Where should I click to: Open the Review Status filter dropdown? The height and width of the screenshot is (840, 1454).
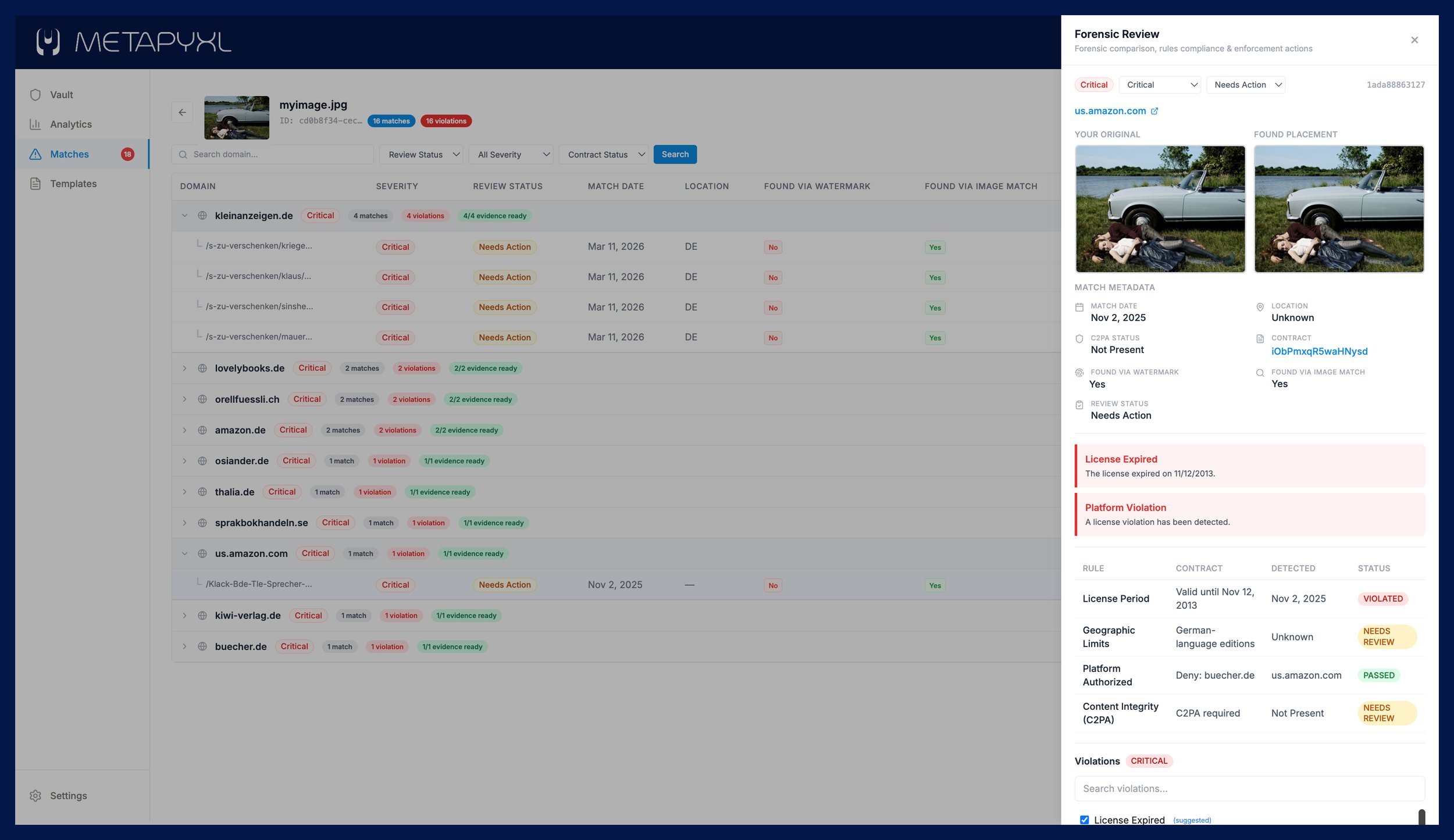pos(421,155)
